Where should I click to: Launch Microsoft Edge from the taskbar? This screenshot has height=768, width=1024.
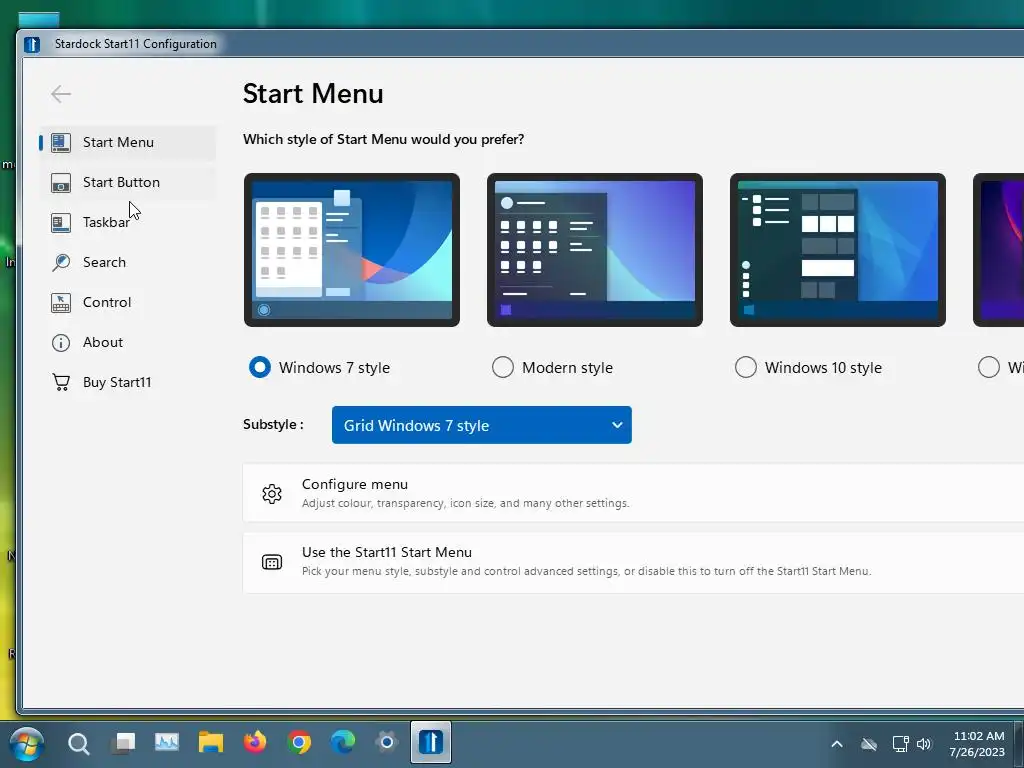click(343, 743)
